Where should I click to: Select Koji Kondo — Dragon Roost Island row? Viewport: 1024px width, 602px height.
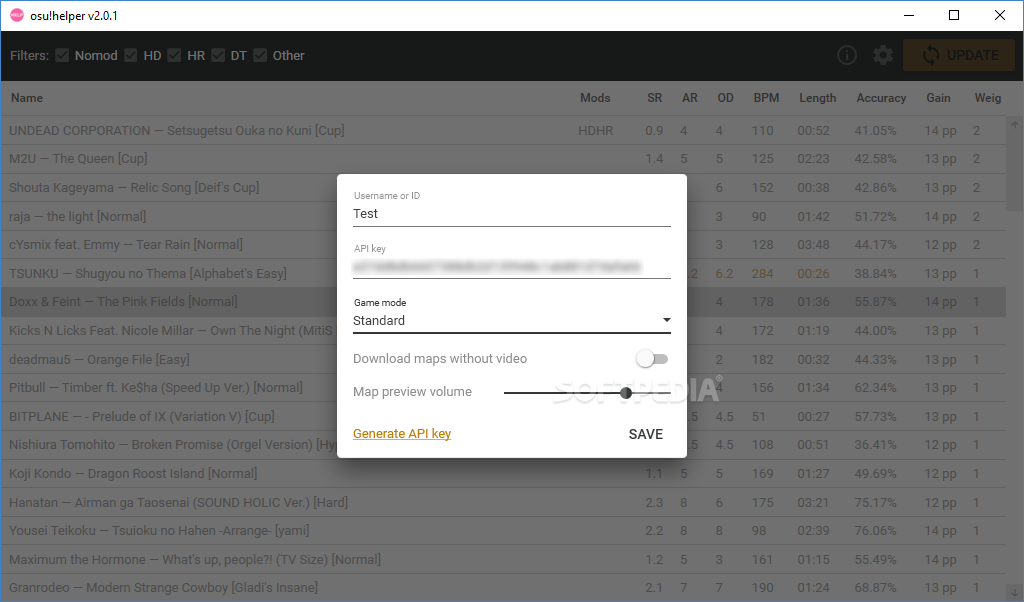(x=503, y=473)
